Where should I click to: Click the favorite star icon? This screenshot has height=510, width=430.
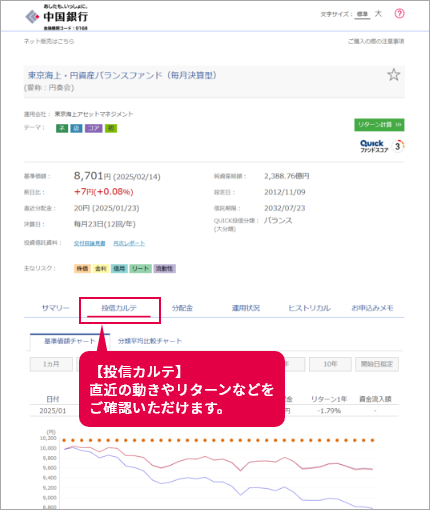(394, 75)
